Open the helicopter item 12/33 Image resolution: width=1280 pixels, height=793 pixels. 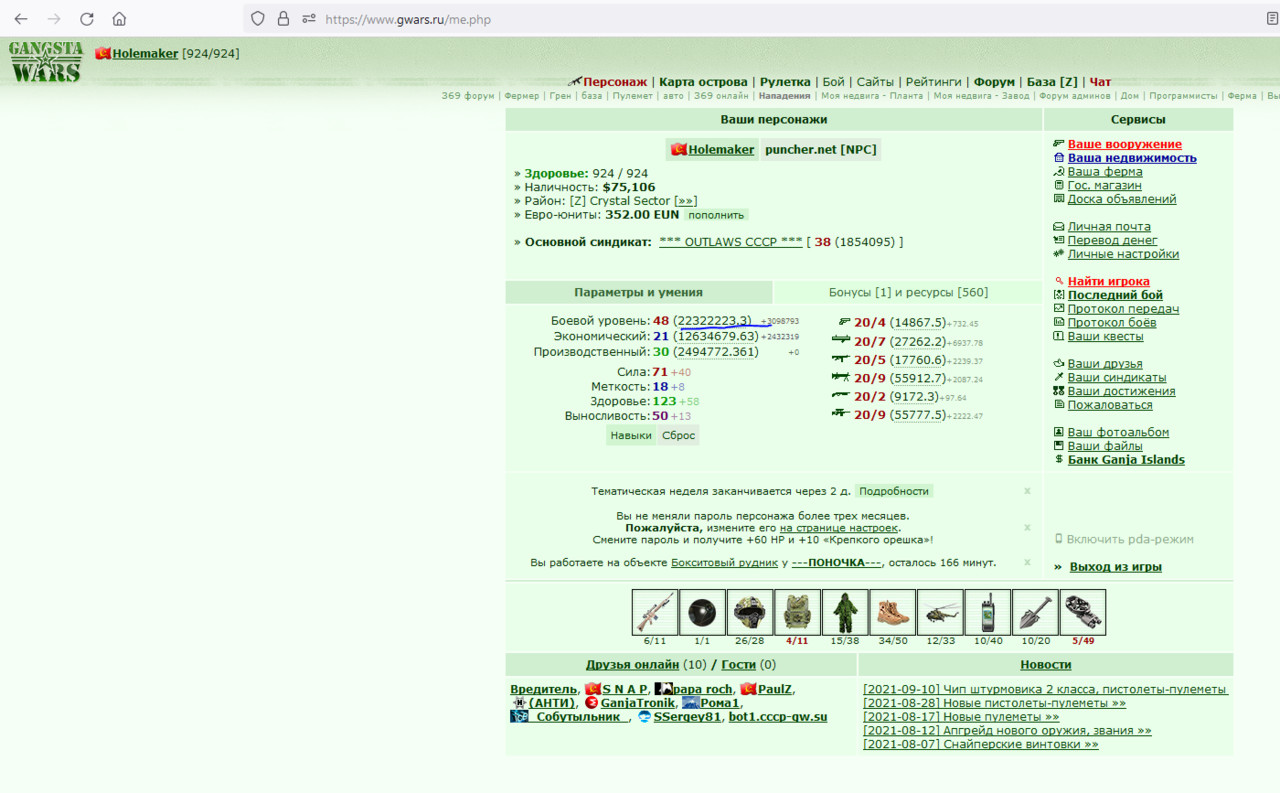pyautogui.click(x=940, y=612)
